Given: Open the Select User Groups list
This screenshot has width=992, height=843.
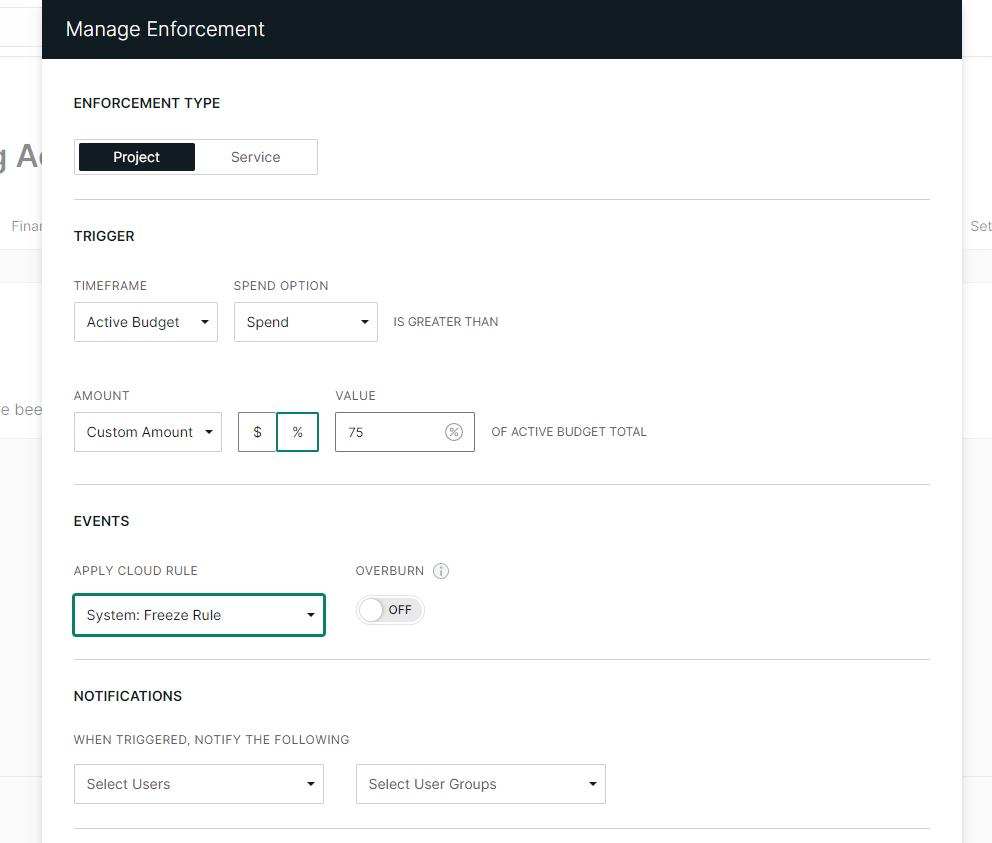Looking at the screenshot, I should 480,784.
